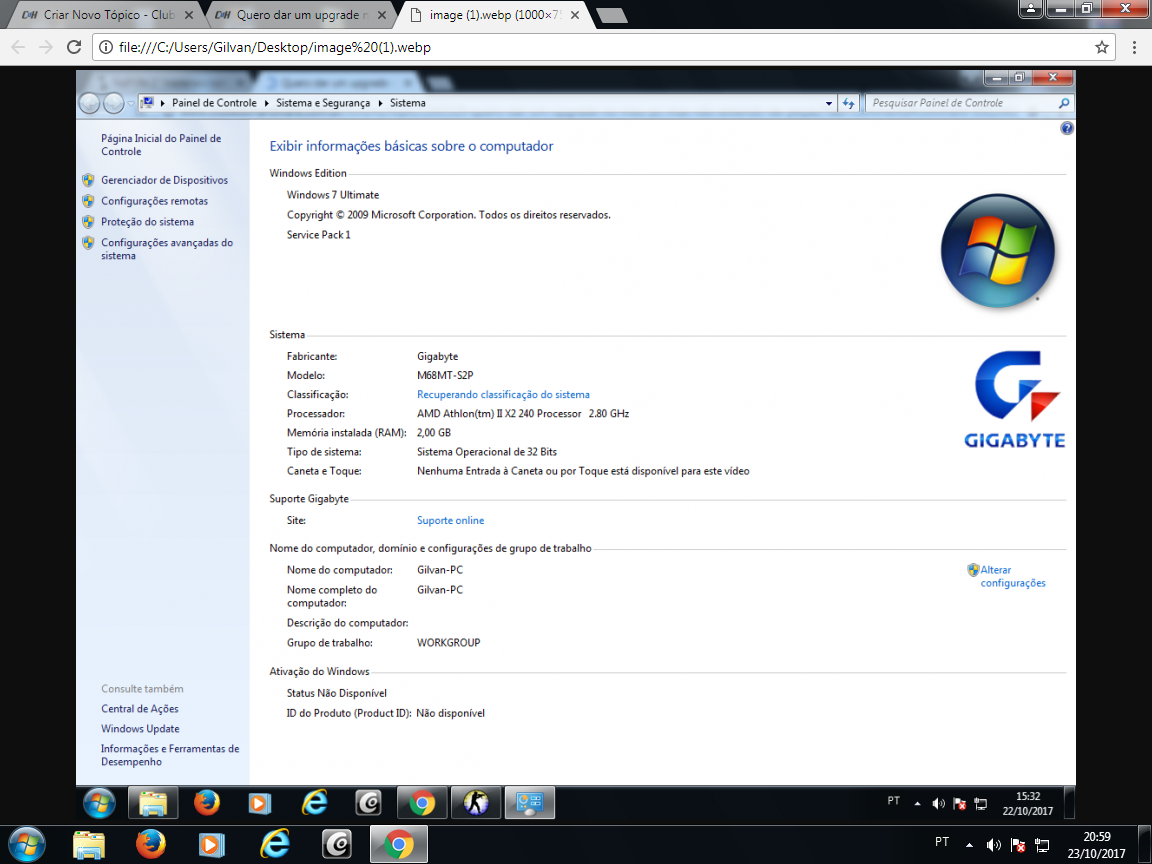Viewport: 1152px width, 864px height.
Task: Click the Gigabyte logo image
Action: pos(1015,400)
